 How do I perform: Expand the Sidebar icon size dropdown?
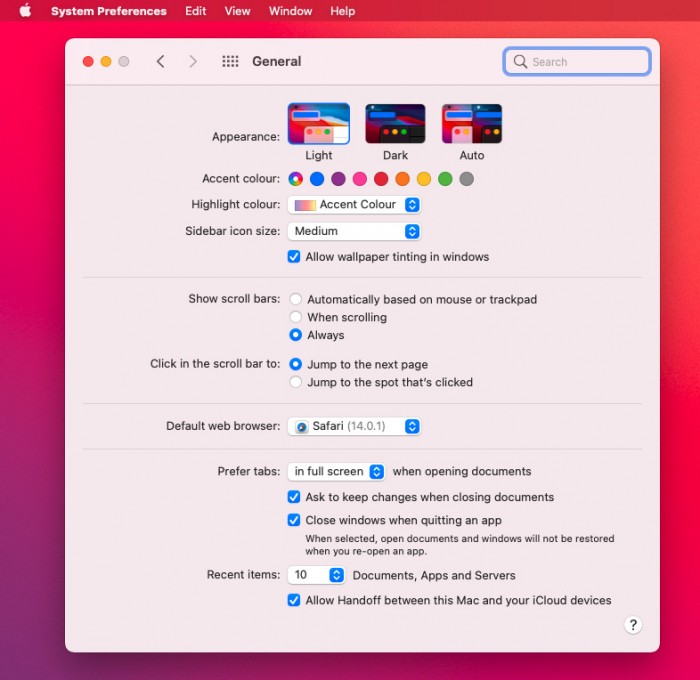(x=354, y=231)
